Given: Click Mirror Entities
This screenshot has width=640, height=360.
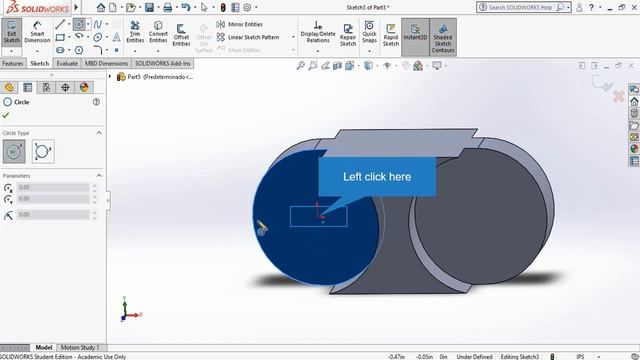Looking at the screenshot, I should click(x=240, y=24).
